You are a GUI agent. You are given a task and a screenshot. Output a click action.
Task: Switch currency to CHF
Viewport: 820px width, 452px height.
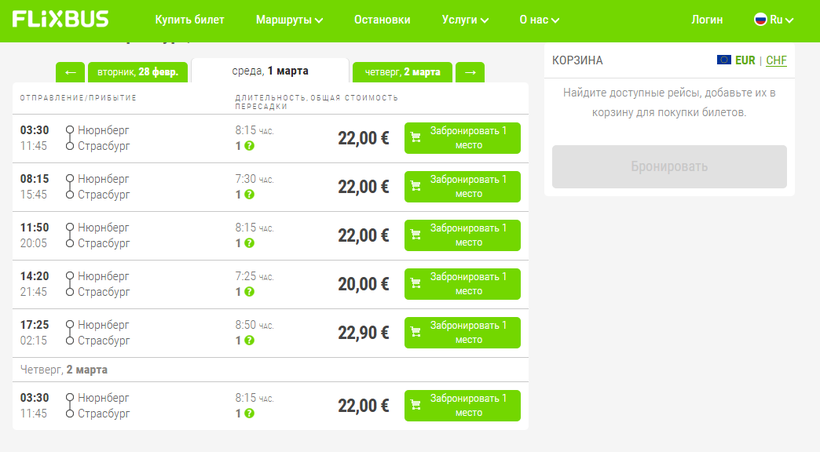coord(777,60)
